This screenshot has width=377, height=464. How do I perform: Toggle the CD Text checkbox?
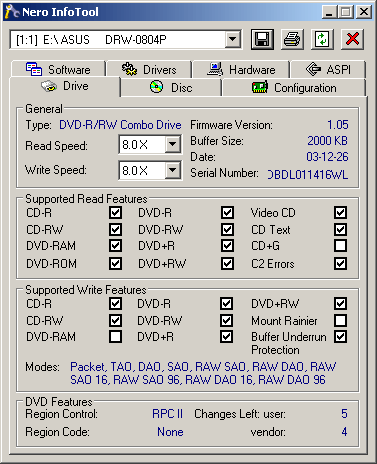coord(340,229)
